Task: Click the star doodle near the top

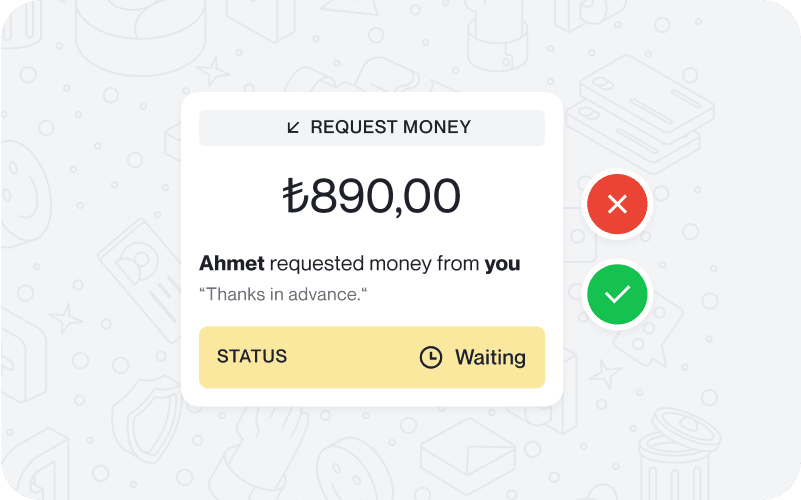Action: pos(213,71)
